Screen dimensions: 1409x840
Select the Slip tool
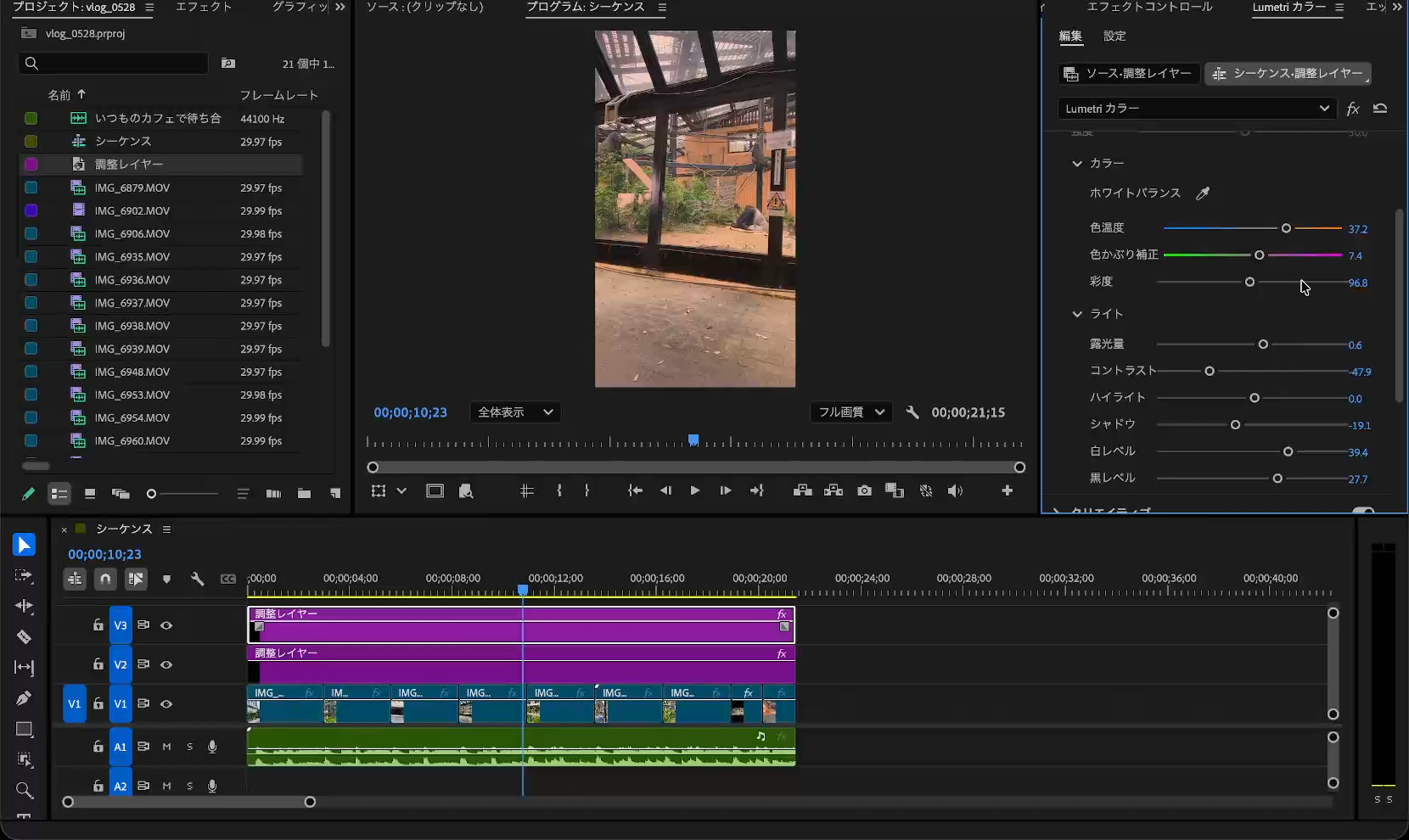point(24,667)
